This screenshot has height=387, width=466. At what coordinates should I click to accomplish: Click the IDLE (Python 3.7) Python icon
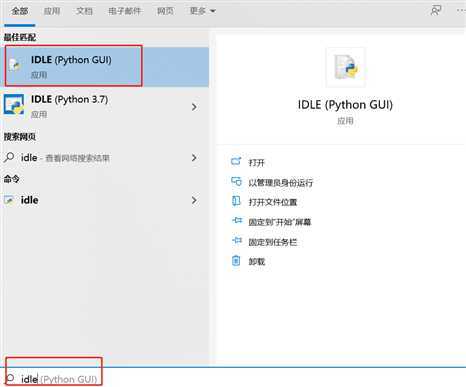click(14, 105)
